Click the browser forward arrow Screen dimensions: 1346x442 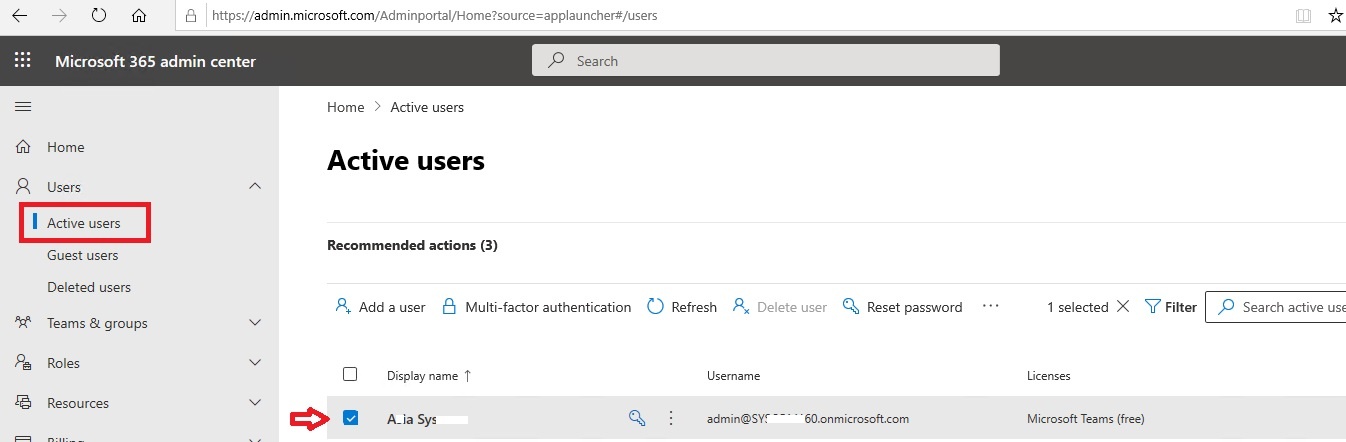(59, 16)
